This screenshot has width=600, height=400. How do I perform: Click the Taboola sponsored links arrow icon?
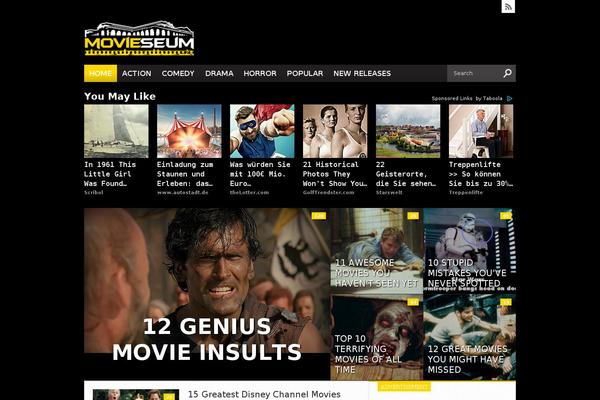[509, 99]
